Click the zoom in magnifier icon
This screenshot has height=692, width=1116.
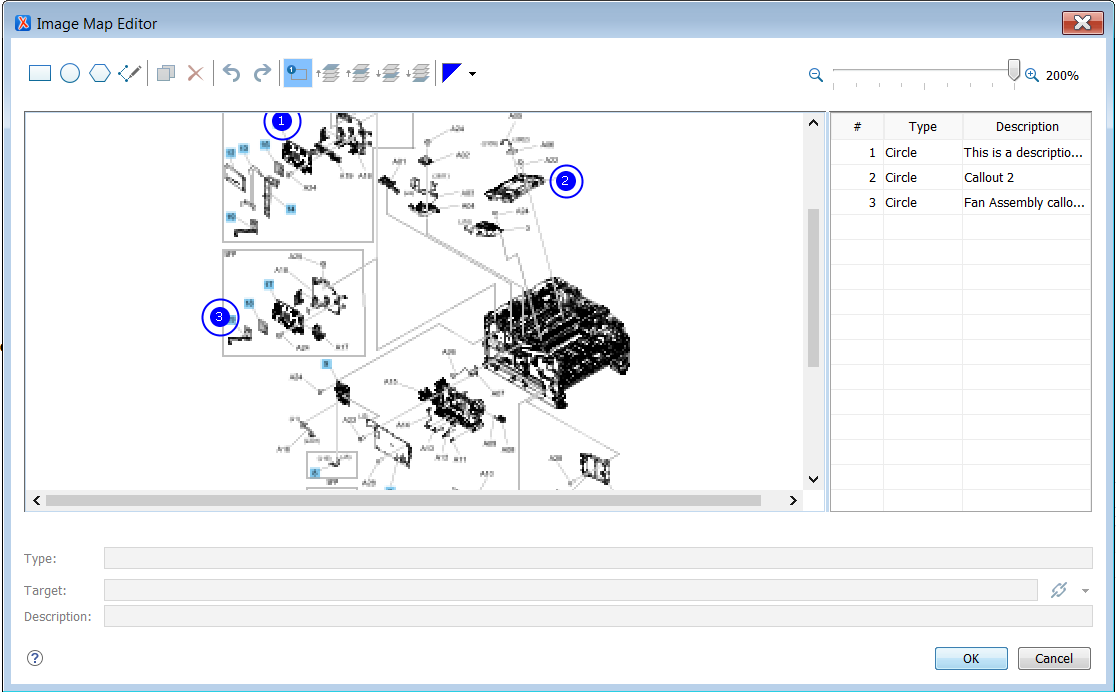coord(1032,75)
